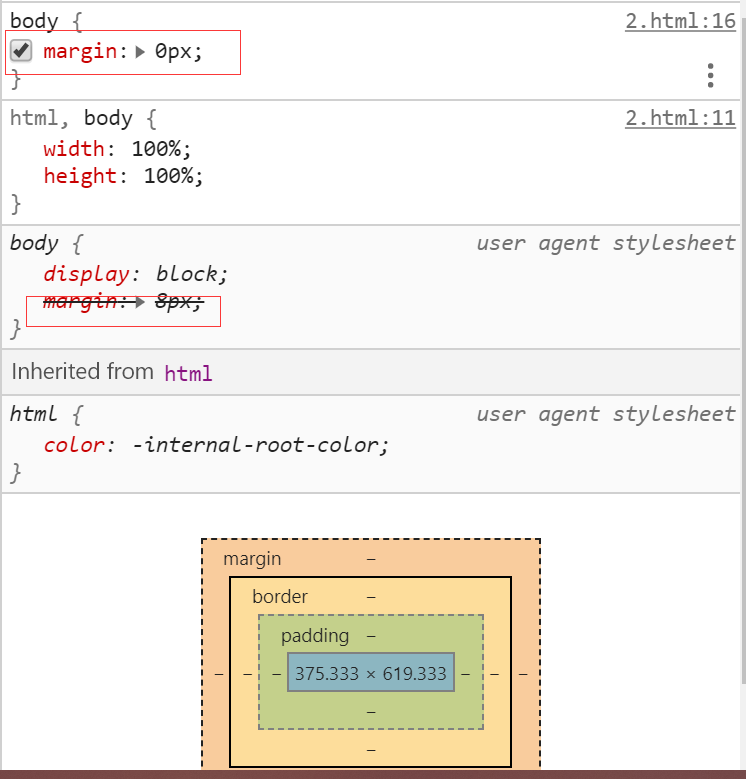Select the color property name in the html rule
Viewport: 746px width, 779px height.
[74, 445]
